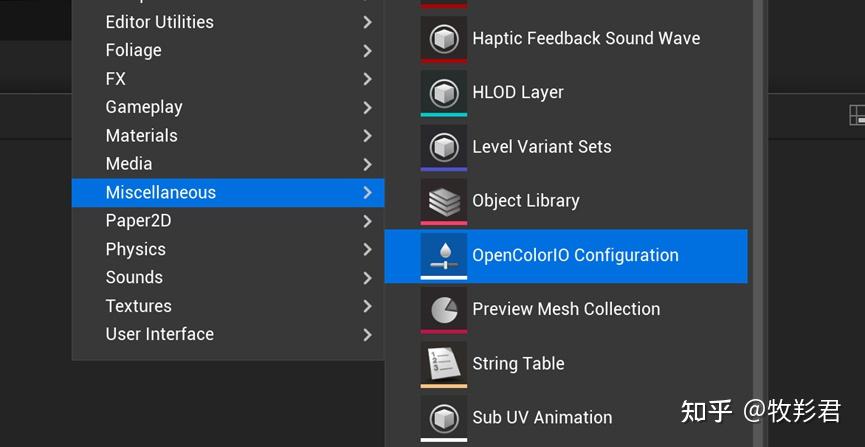The height and width of the screenshot is (447, 865).
Task: Click the Object Library stacked-layers icon
Action: coord(443,200)
